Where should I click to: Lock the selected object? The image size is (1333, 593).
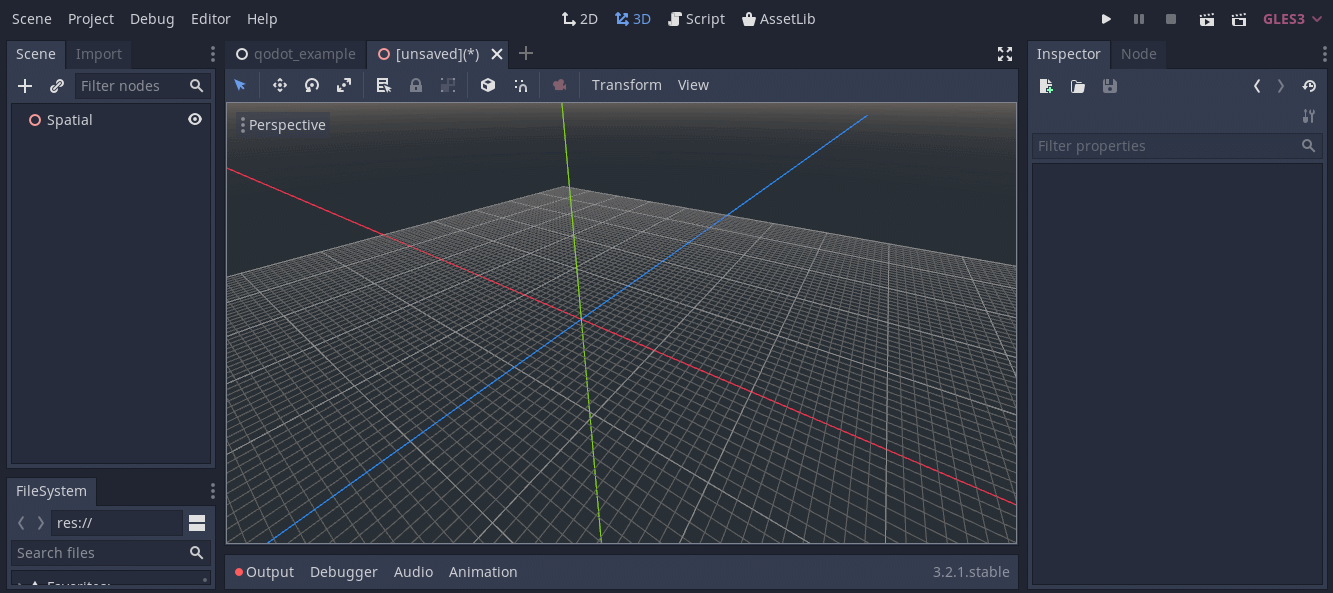(x=416, y=85)
